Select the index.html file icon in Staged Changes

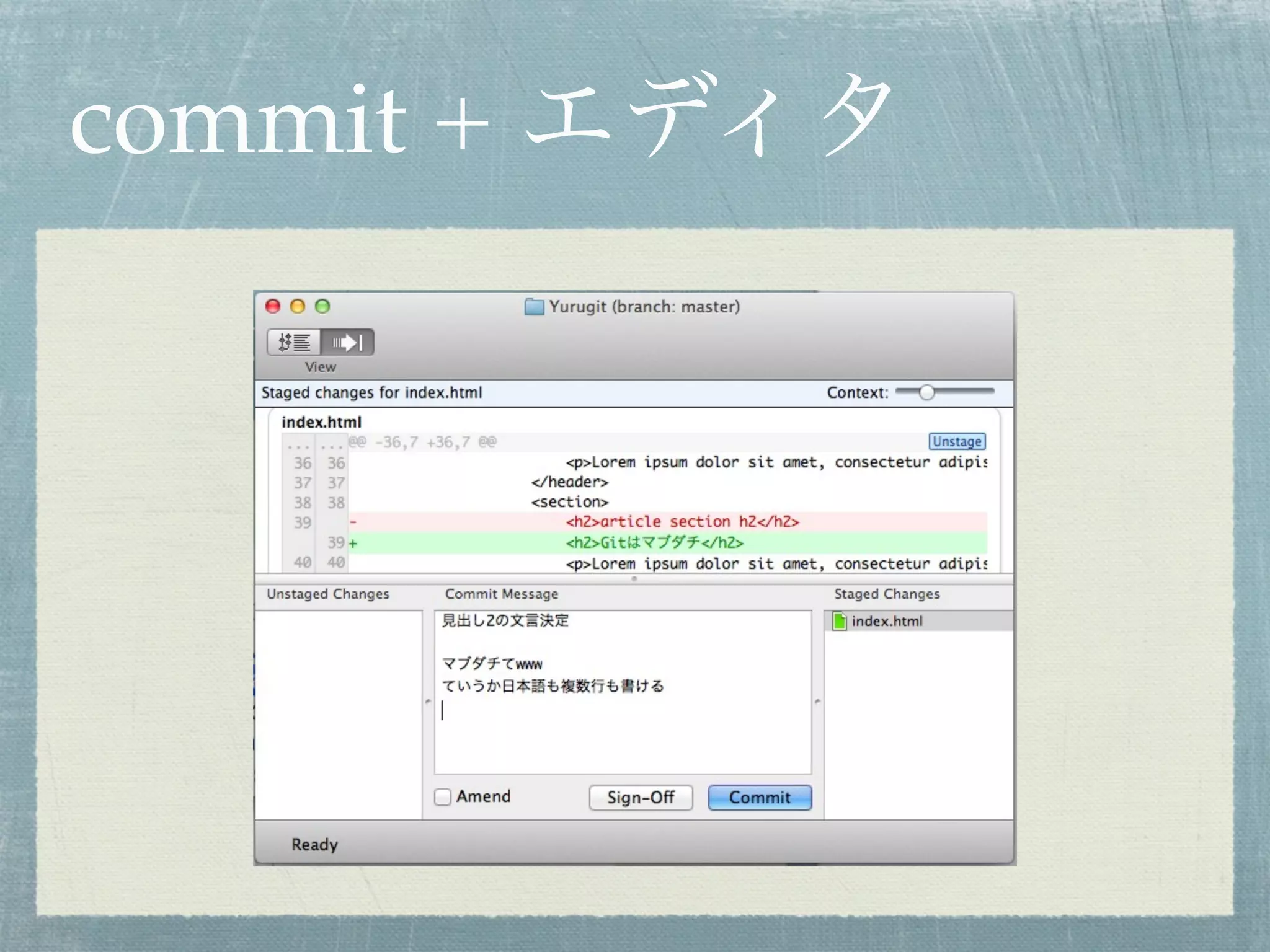[x=839, y=621]
